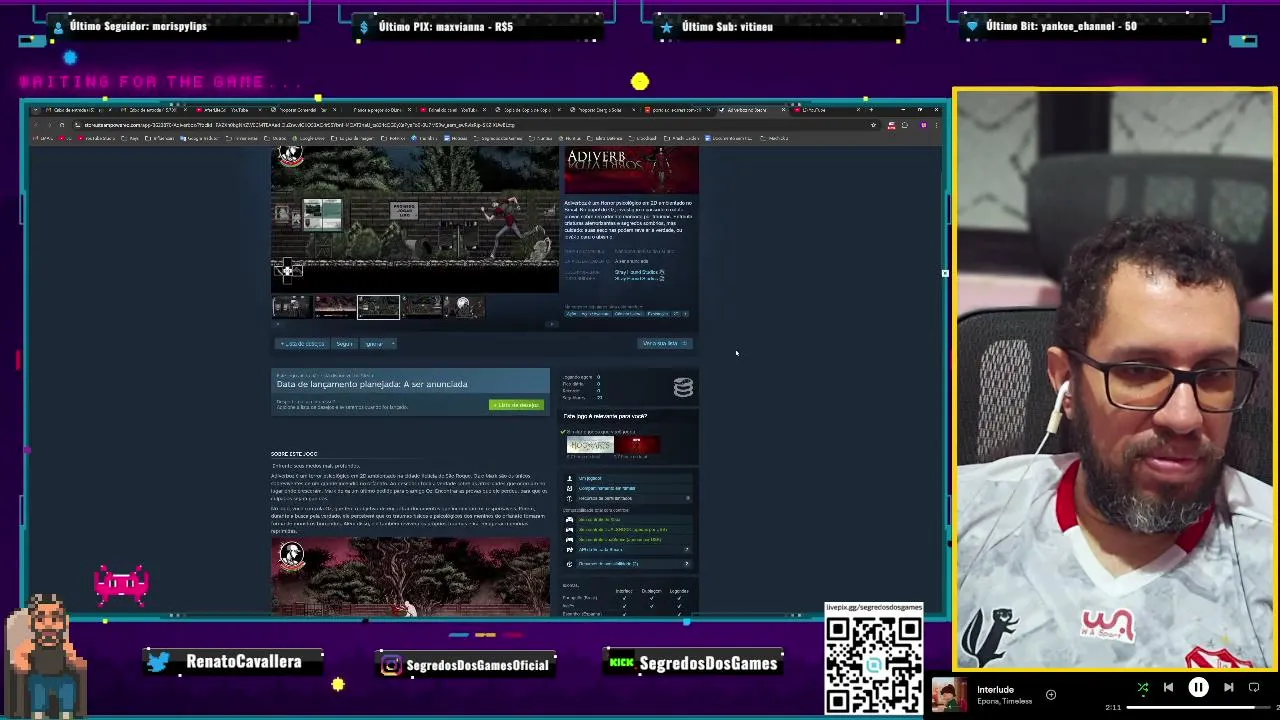The image size is (1280, 720).
Task: Click the browser profile avatar icon
Action: coord(923,125)
